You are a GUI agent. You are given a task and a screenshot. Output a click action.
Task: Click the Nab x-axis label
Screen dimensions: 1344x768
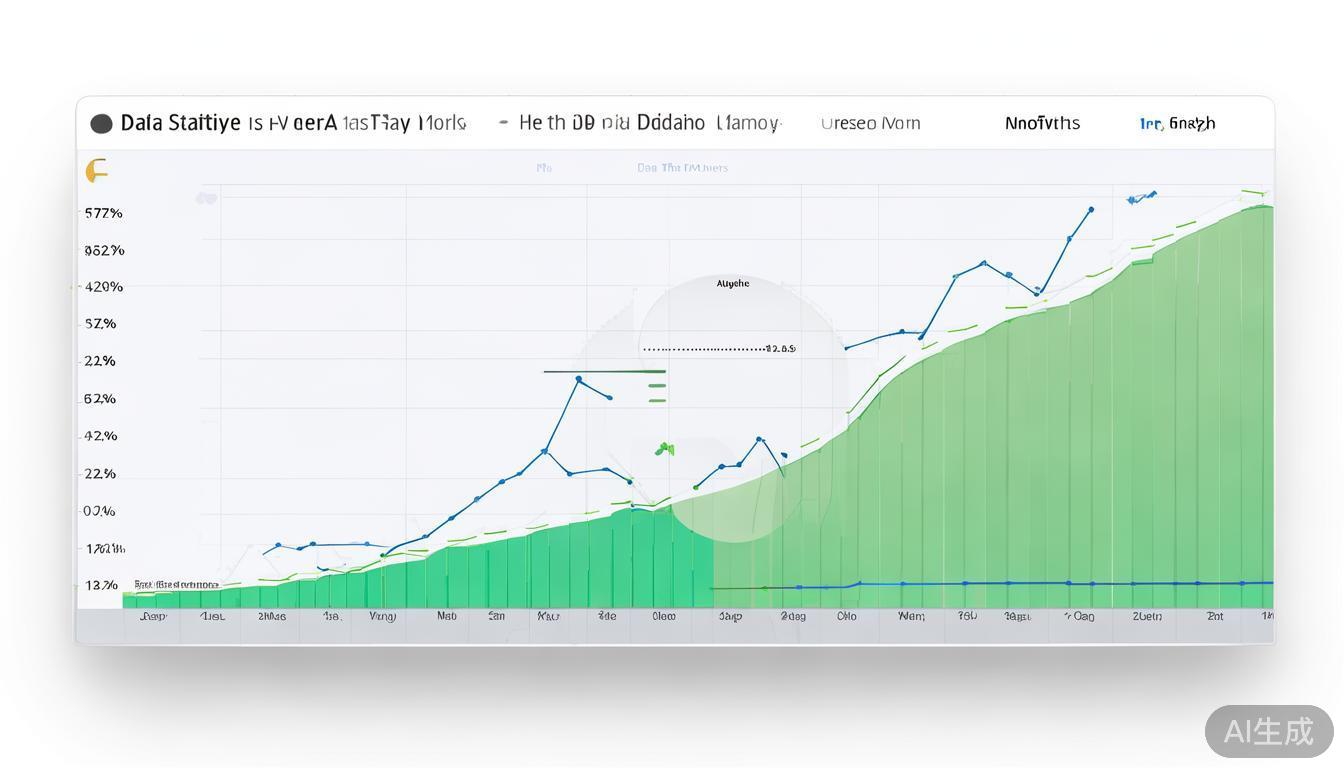coord(447,616)
